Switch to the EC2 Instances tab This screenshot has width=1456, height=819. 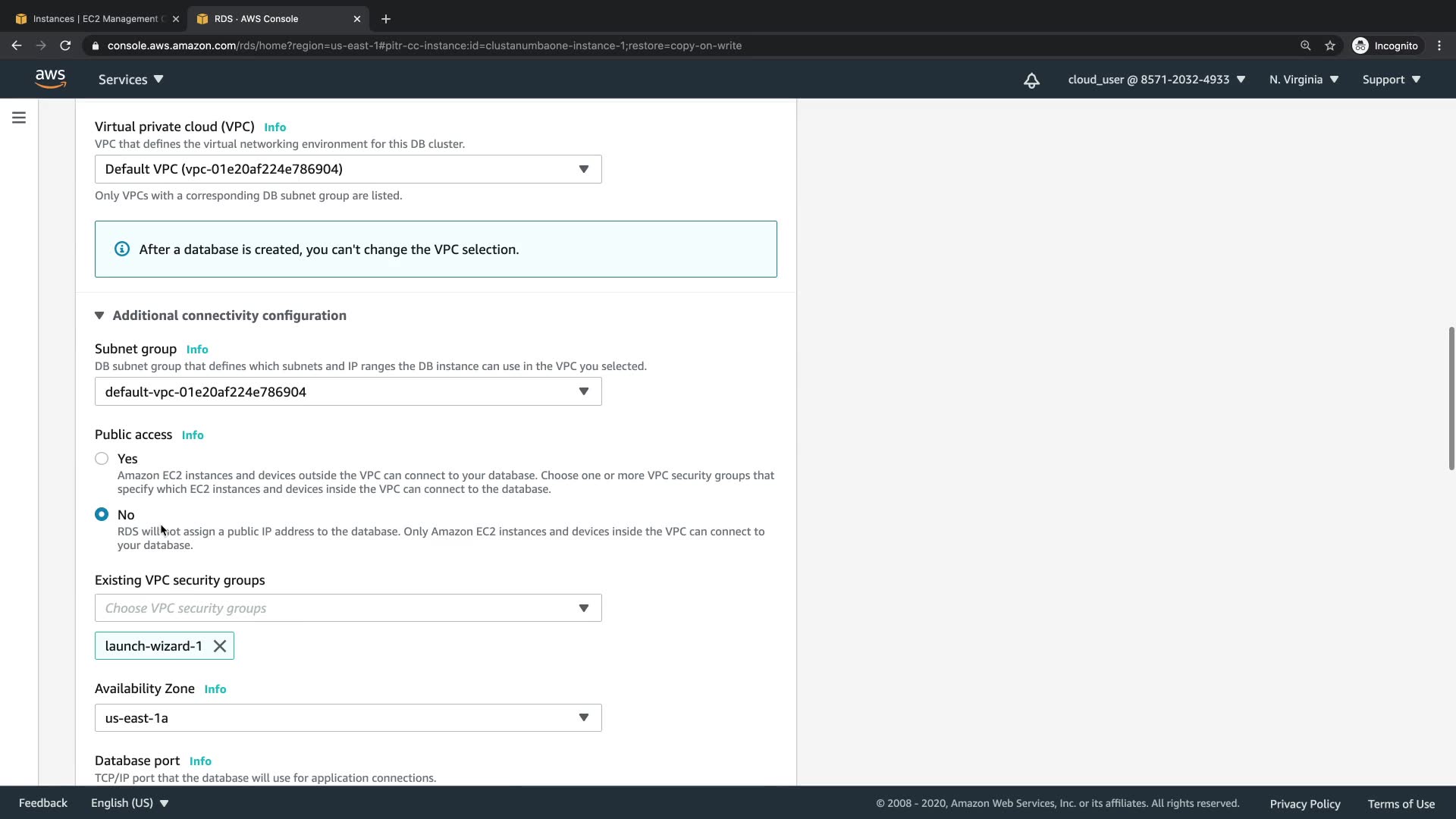[x=95, y=19]
